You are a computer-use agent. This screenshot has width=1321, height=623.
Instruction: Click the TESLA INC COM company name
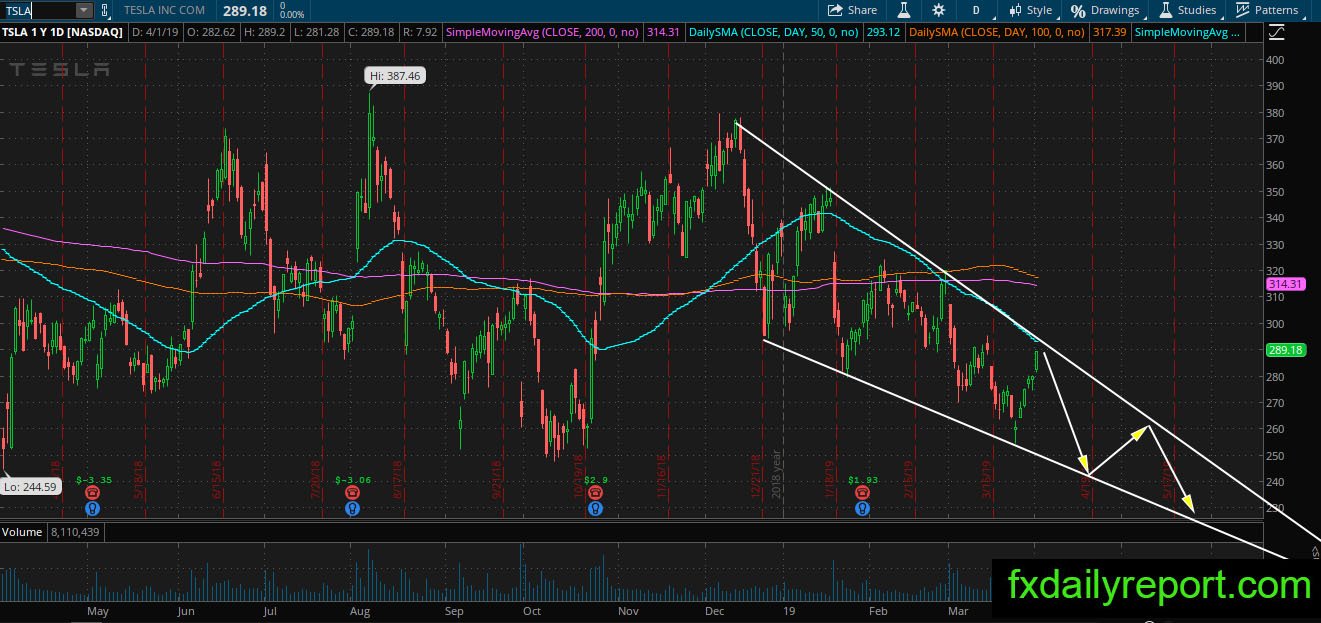(x=164, y=10)
